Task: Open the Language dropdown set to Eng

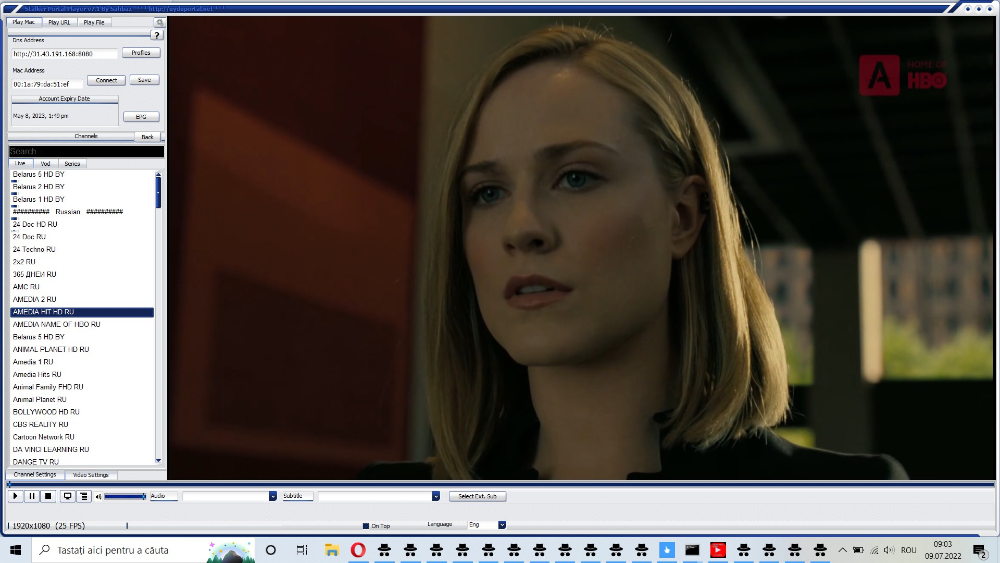Action: pyautogui.click(x=502, y=525)
